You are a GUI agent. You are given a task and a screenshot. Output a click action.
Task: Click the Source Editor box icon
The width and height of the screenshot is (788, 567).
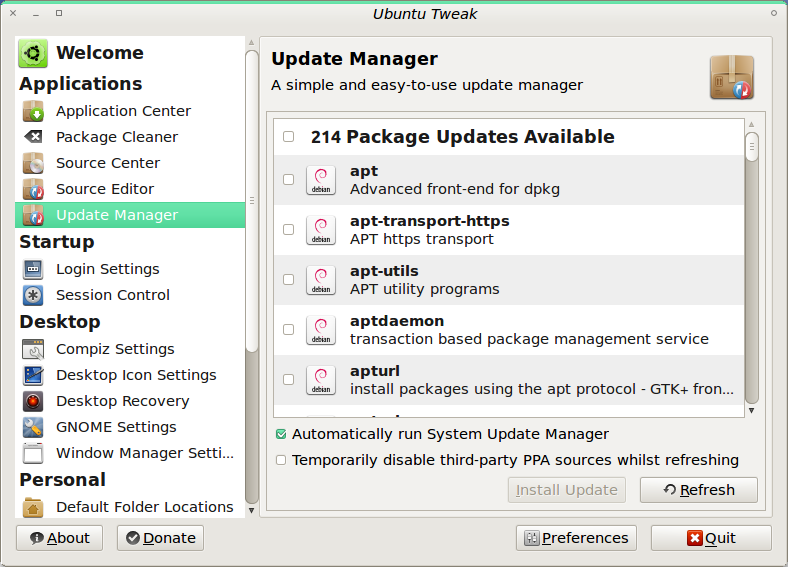pyautogui.click(x=33, y=189)
